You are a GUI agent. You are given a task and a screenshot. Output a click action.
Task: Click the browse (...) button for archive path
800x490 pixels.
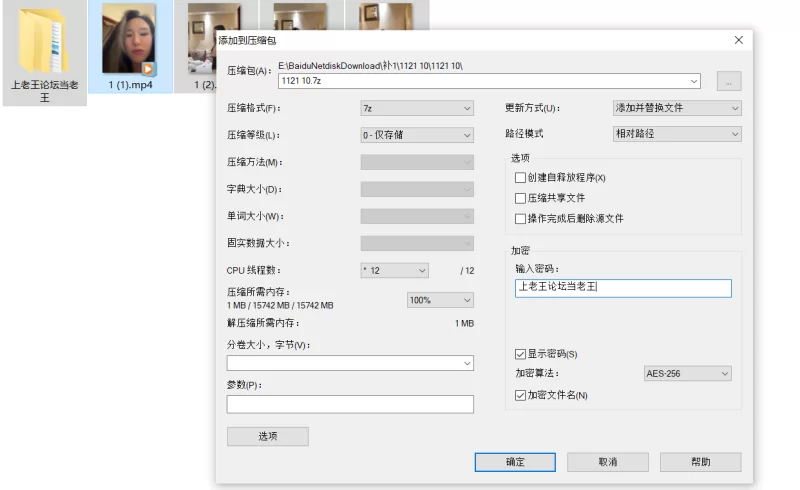coord(729,81)
